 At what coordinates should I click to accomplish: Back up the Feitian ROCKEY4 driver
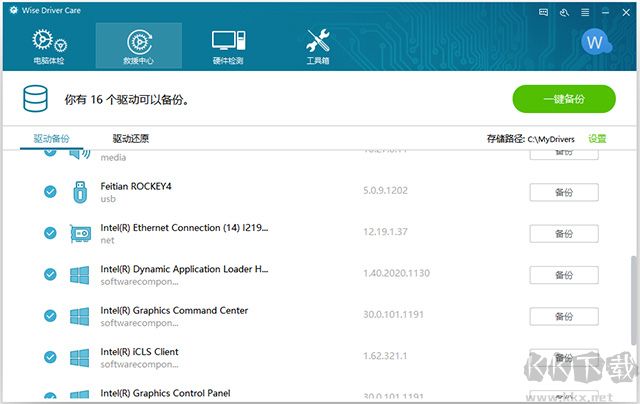click(564, 192)
